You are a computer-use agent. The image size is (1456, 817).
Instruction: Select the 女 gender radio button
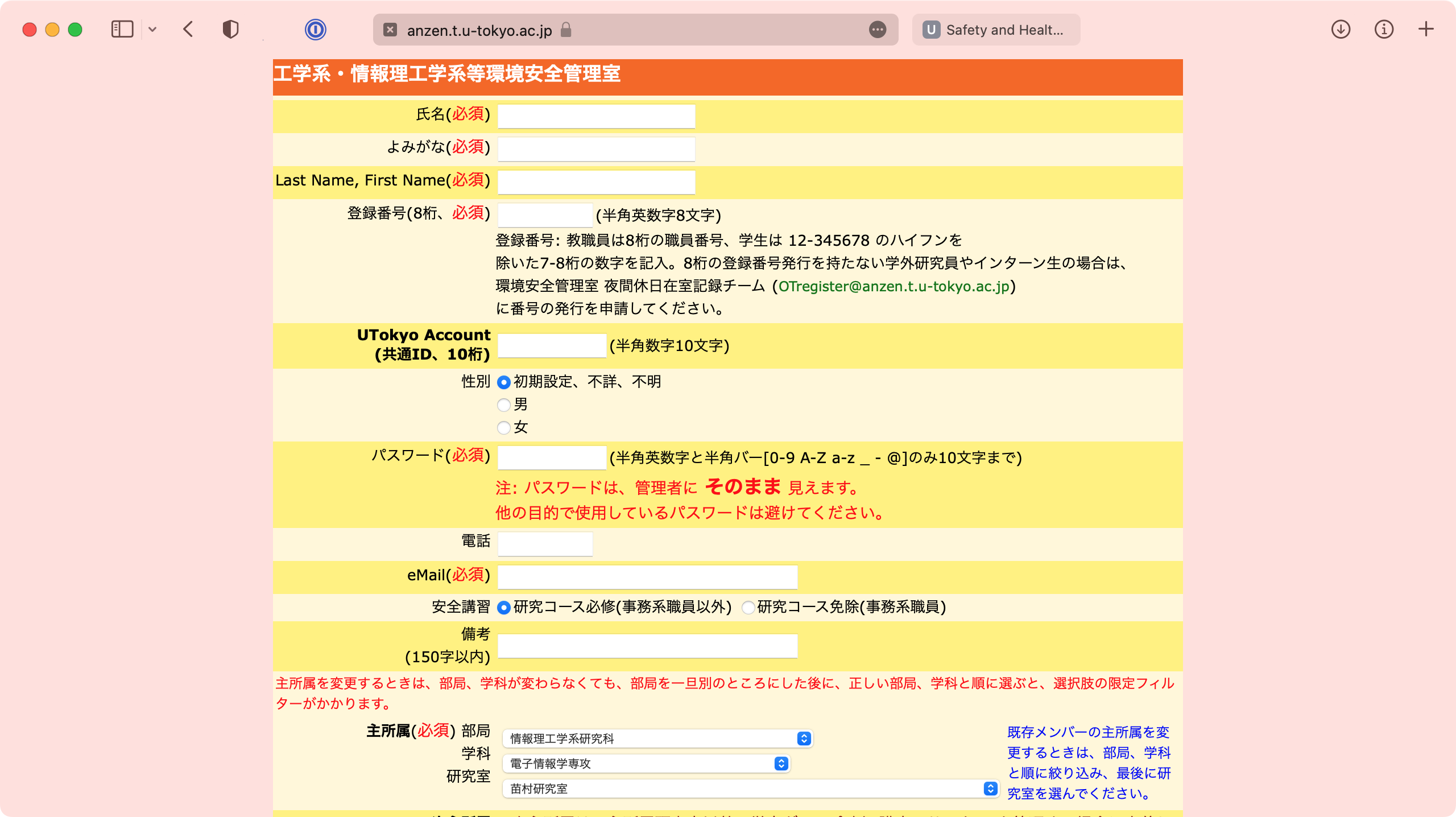coord(503,428)
